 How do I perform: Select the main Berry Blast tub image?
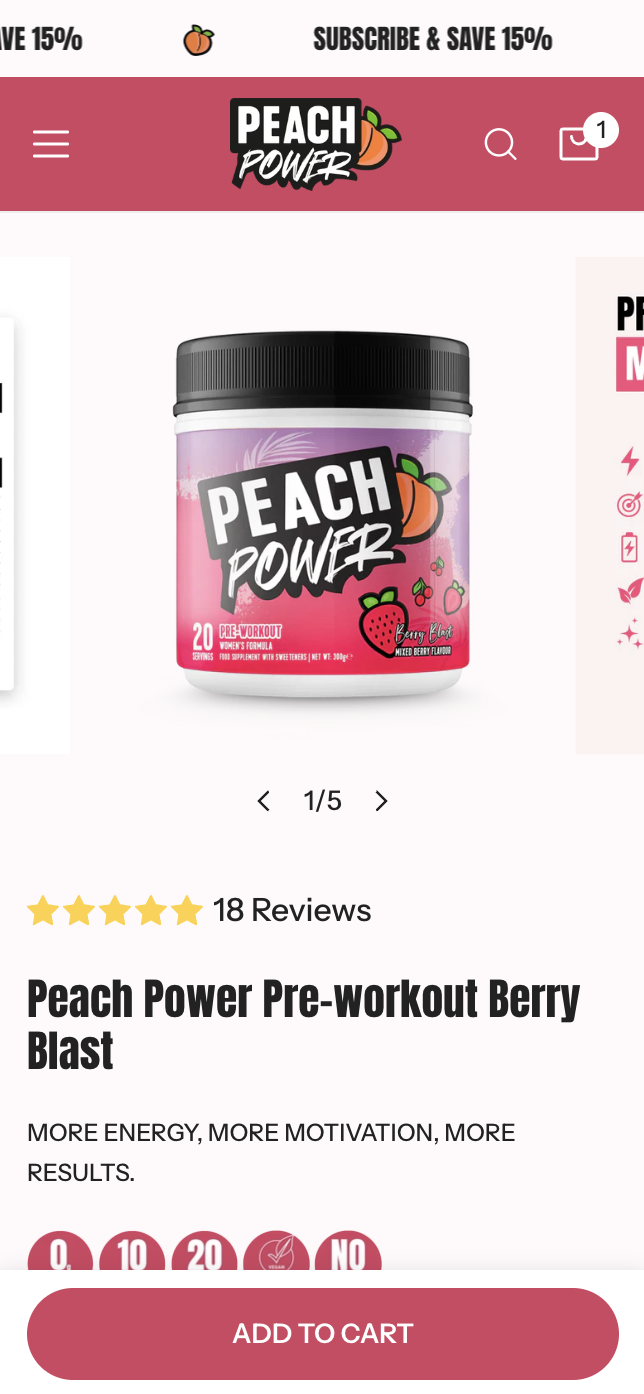(x=322, y=505)
